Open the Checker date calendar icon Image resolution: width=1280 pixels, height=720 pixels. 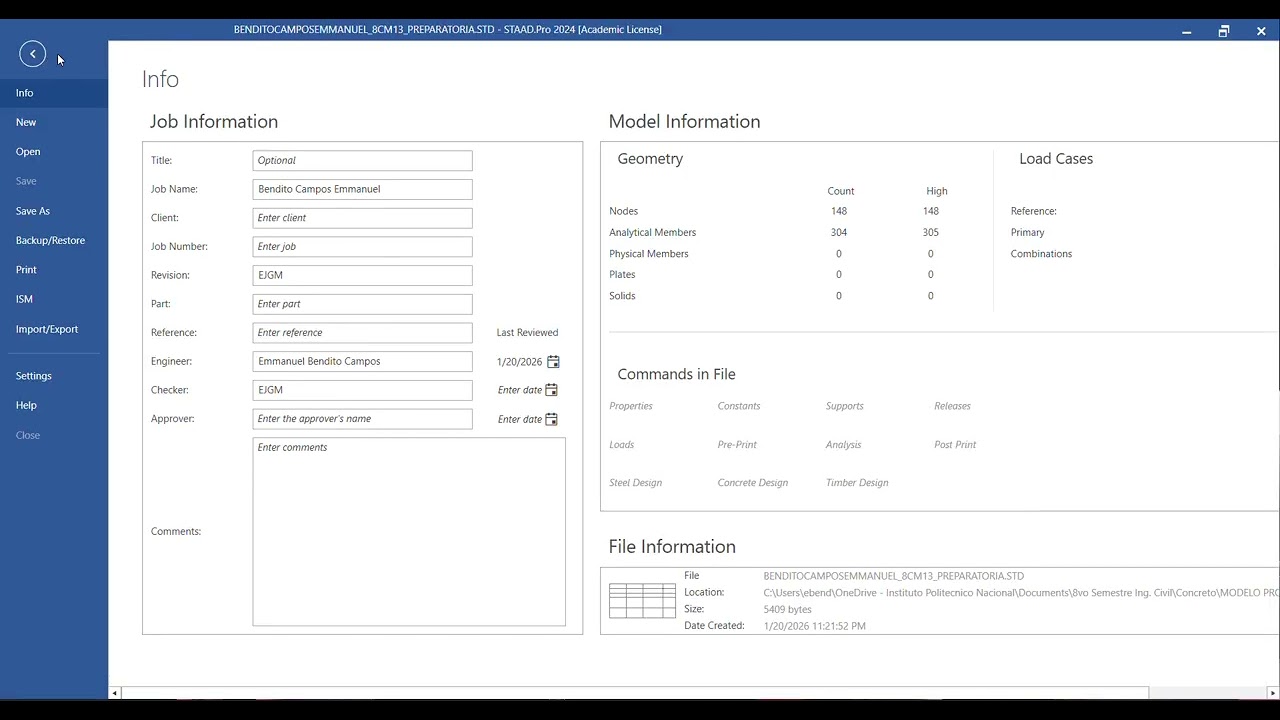[x=551, y=390]
